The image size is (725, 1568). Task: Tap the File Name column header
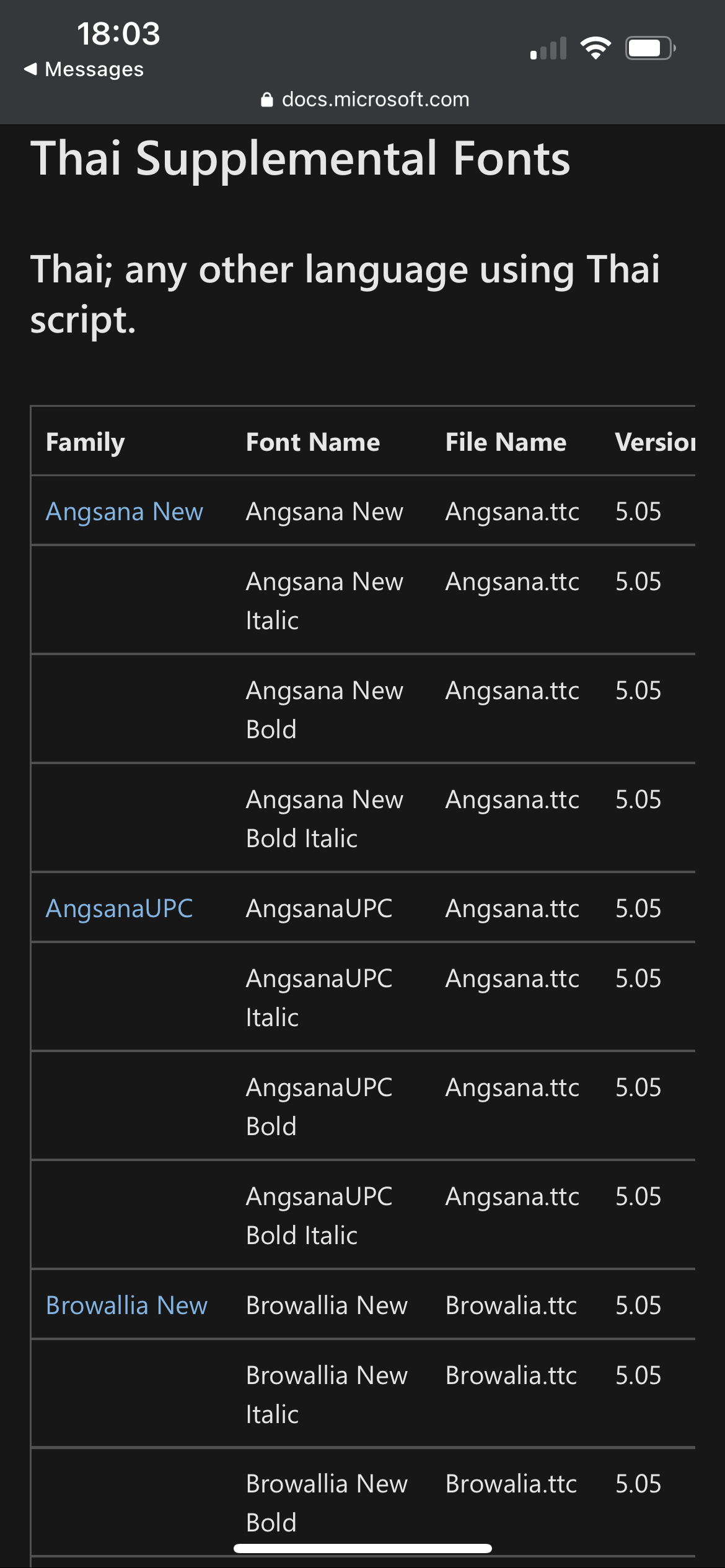pyautogui.click(x=506, y=442)
